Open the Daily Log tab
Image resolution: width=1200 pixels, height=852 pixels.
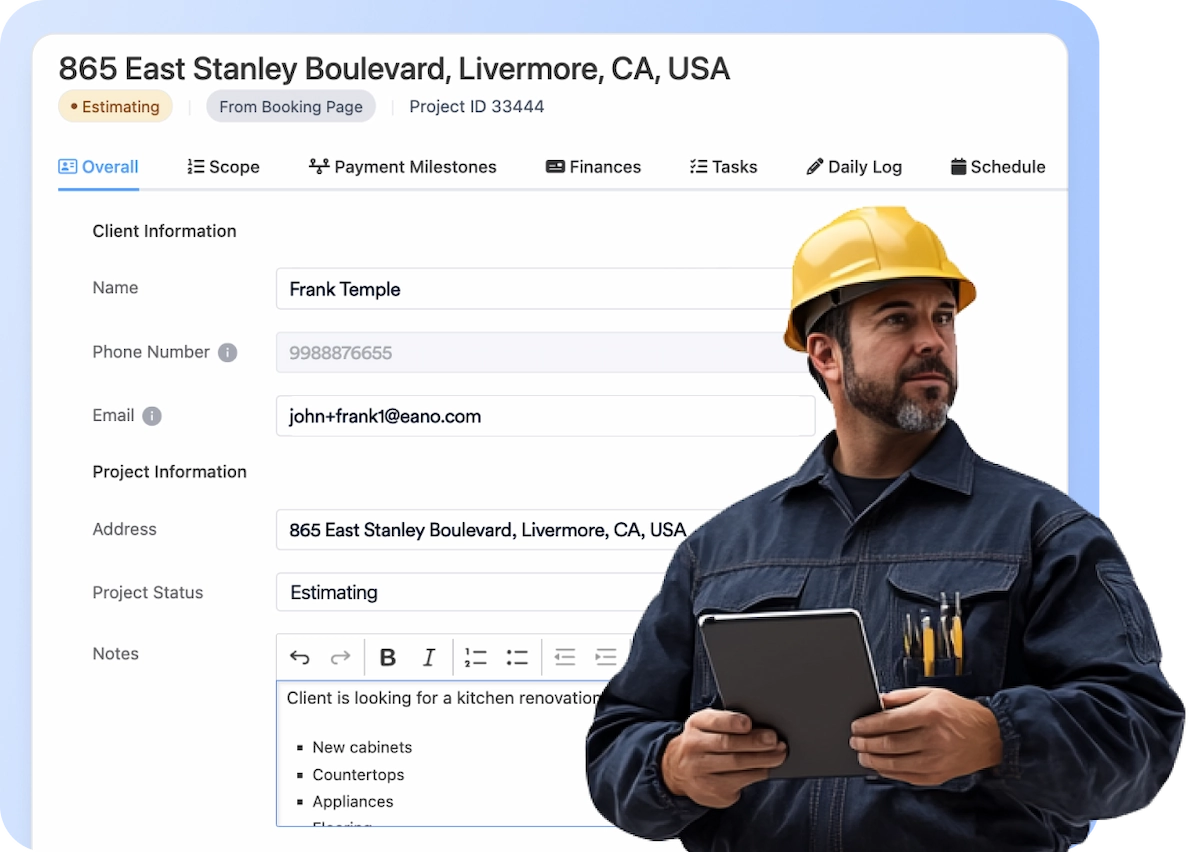(854, 167)
